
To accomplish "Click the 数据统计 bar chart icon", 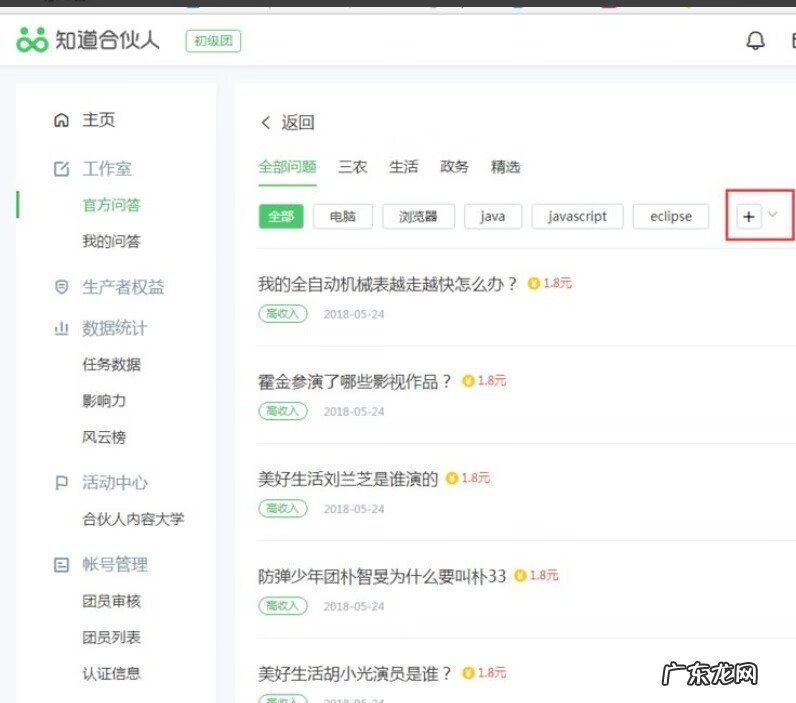I will tap(61, 328).
